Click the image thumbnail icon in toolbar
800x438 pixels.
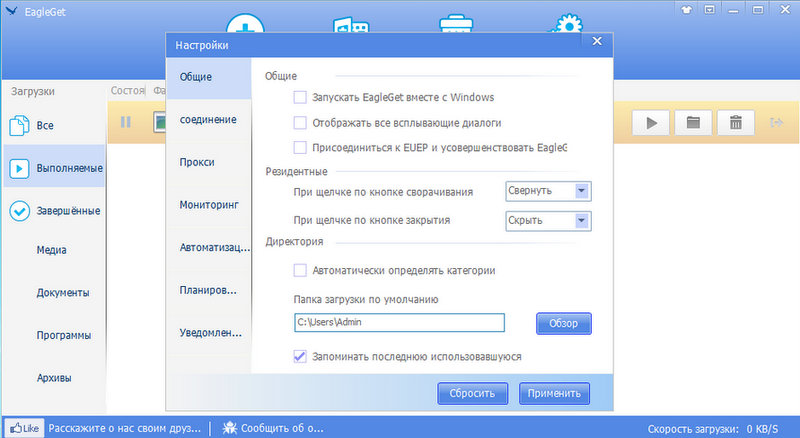[160, 123]
